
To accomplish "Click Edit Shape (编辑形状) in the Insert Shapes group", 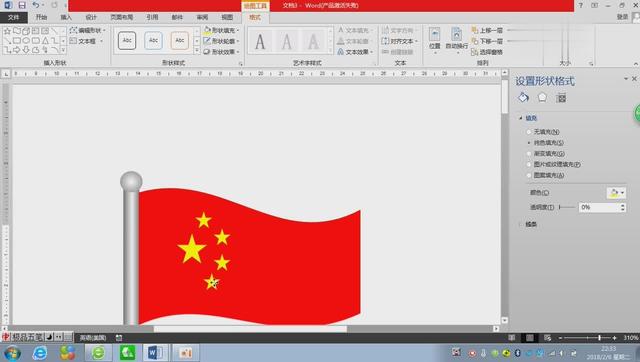I will [87, 30].
